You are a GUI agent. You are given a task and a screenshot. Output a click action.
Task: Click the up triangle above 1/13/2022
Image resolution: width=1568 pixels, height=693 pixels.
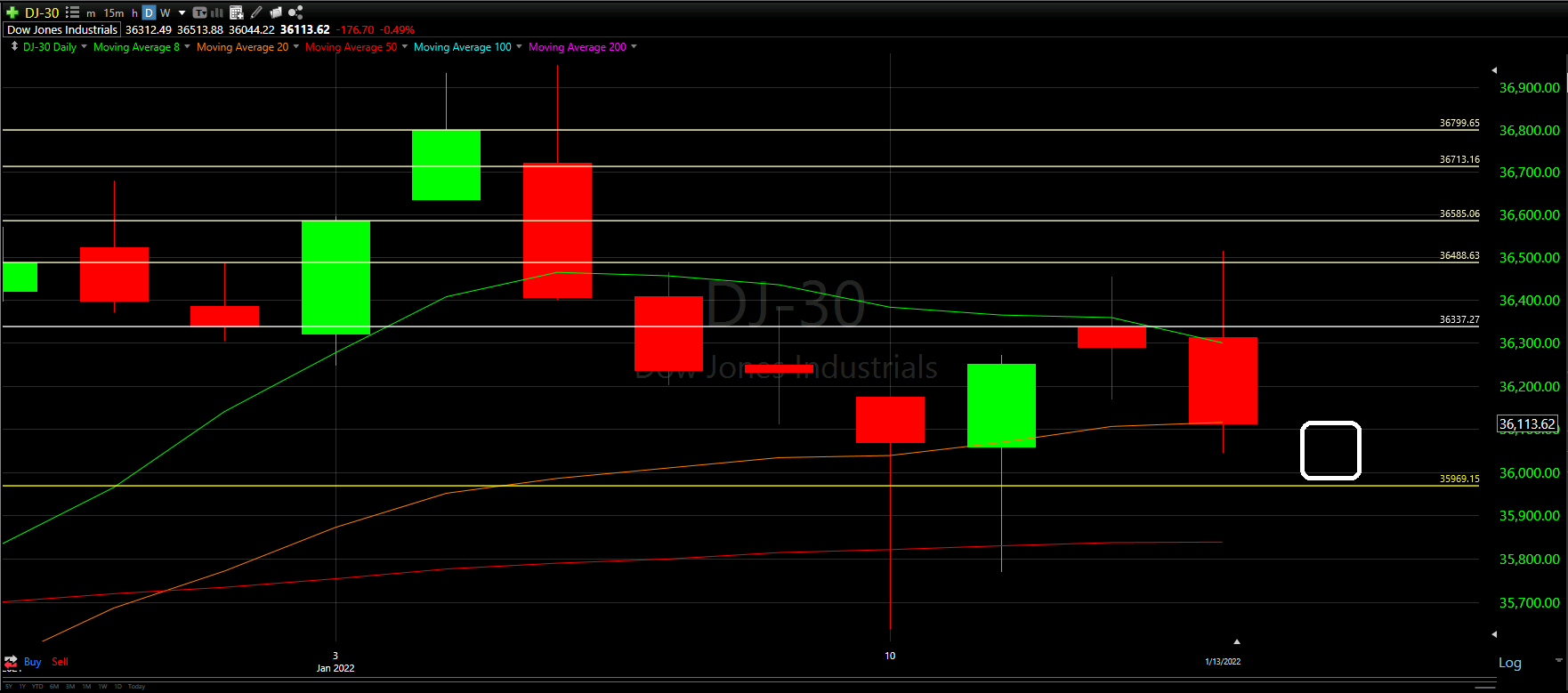tap(1236, 641)
